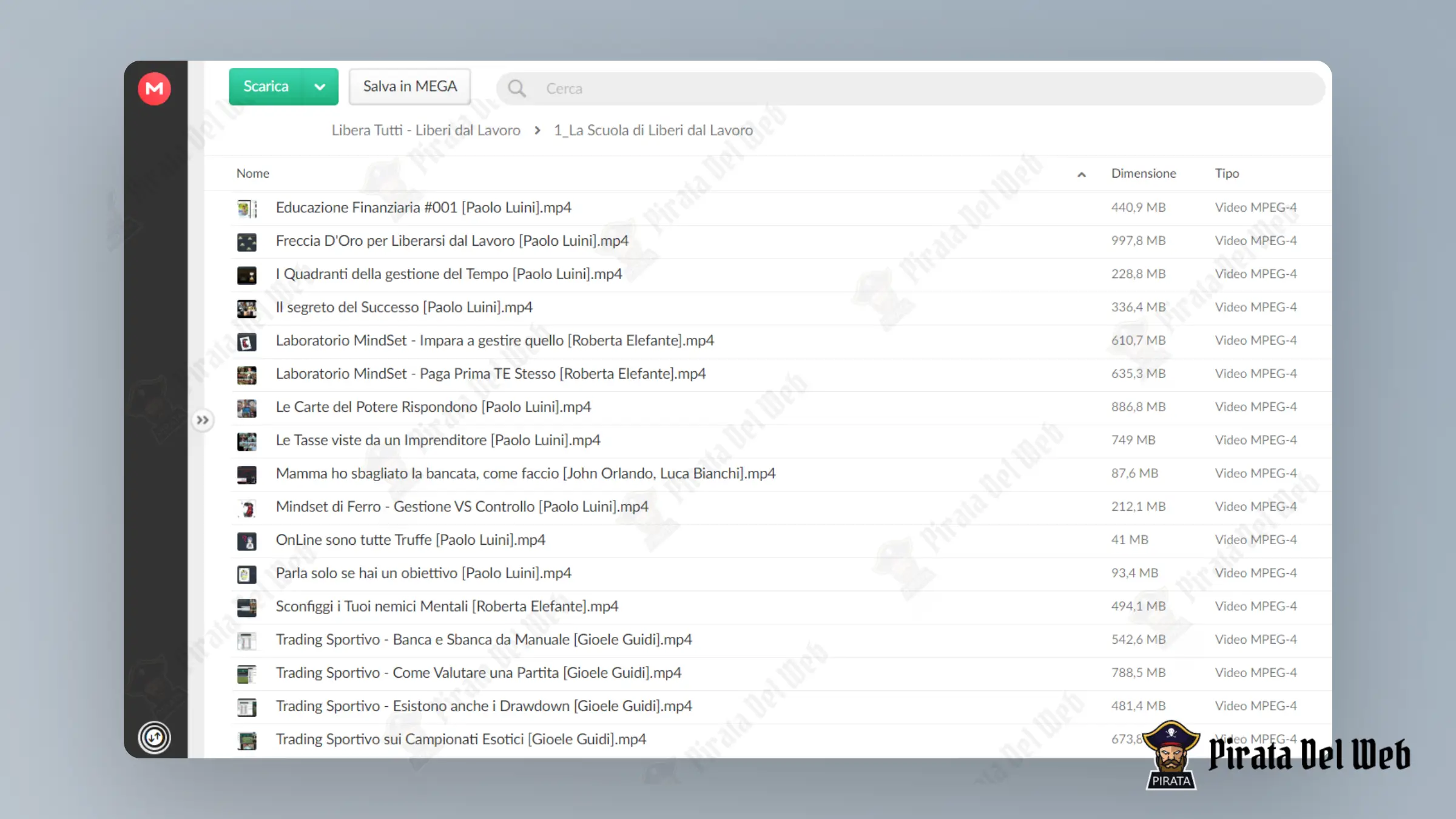
Task: Open the transfers icon at sidebar bottom
Action: click(x=154, y=737)
